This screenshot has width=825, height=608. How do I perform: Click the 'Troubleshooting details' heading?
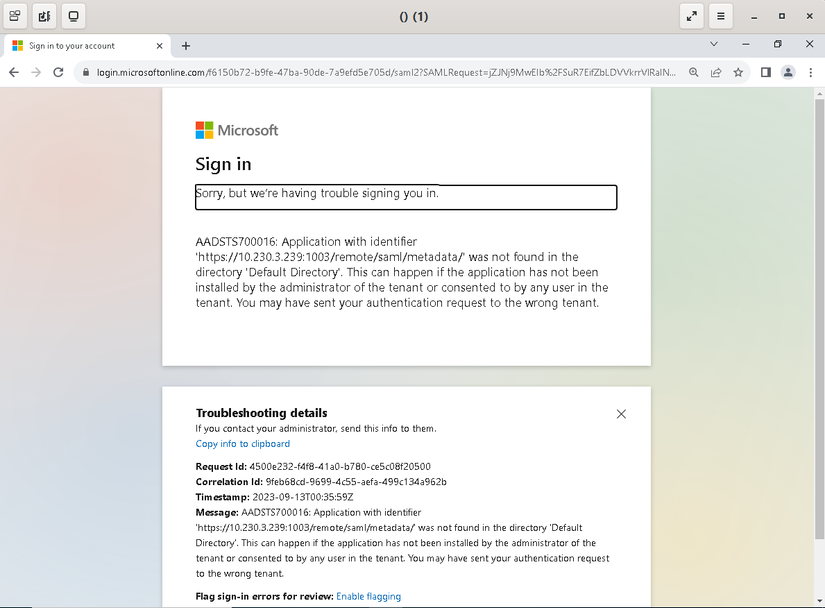coord(261,413)
